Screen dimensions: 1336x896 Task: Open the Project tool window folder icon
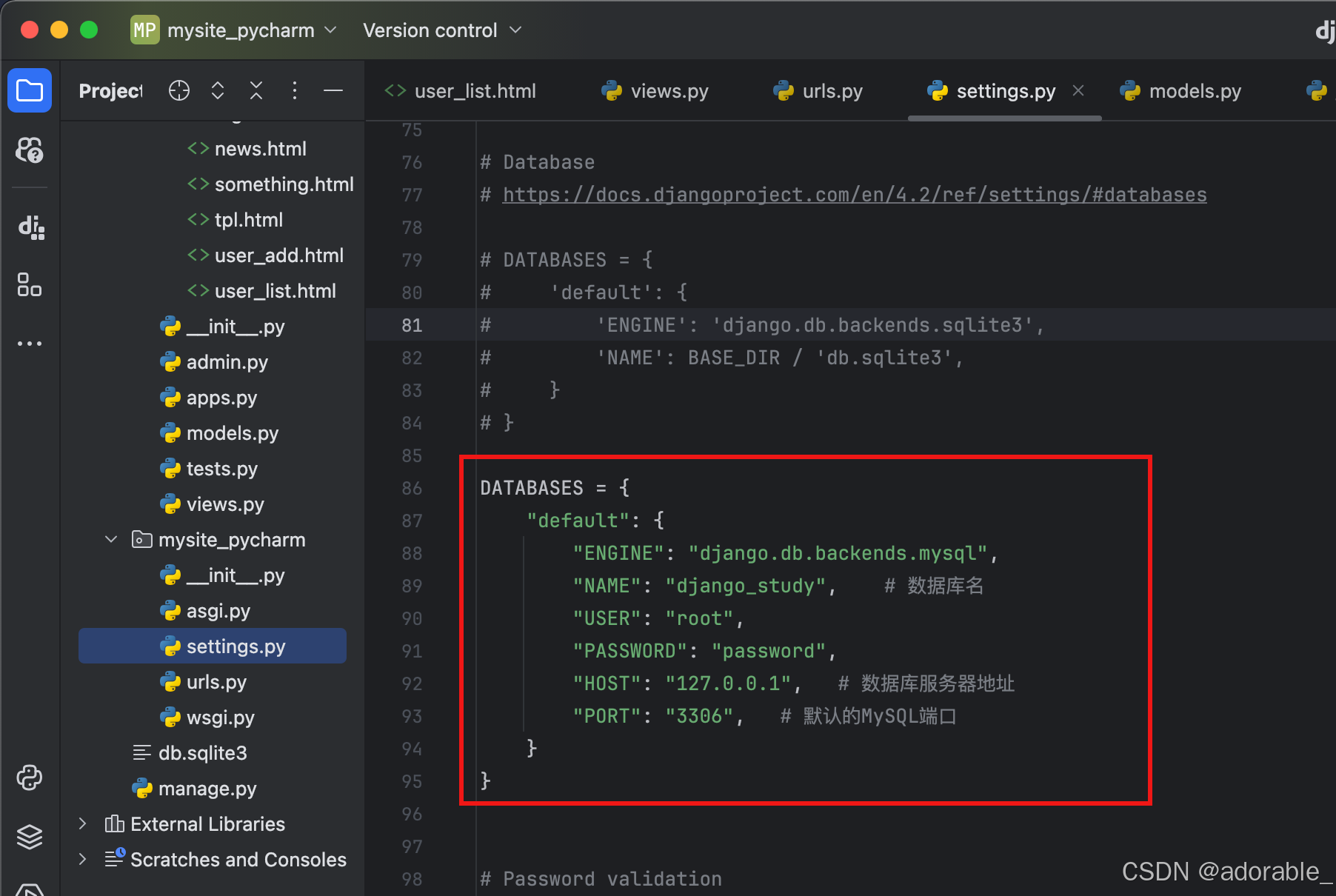click(x=30, y=90)
